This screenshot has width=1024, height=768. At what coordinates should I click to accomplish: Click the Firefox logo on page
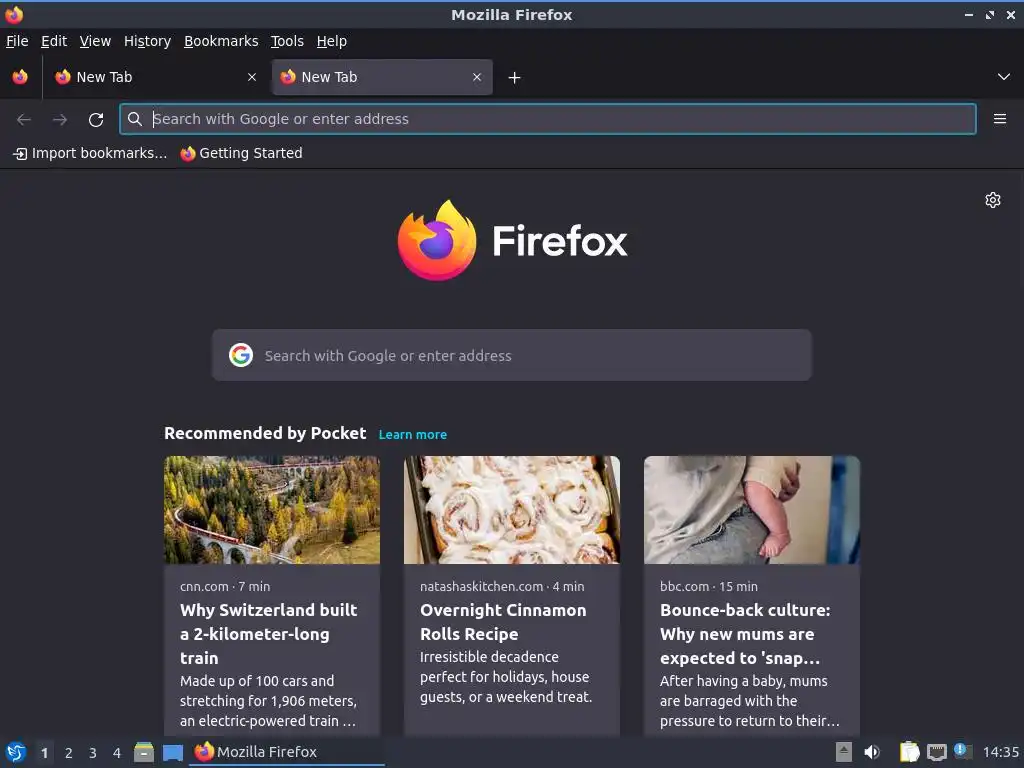pos(512,241)
